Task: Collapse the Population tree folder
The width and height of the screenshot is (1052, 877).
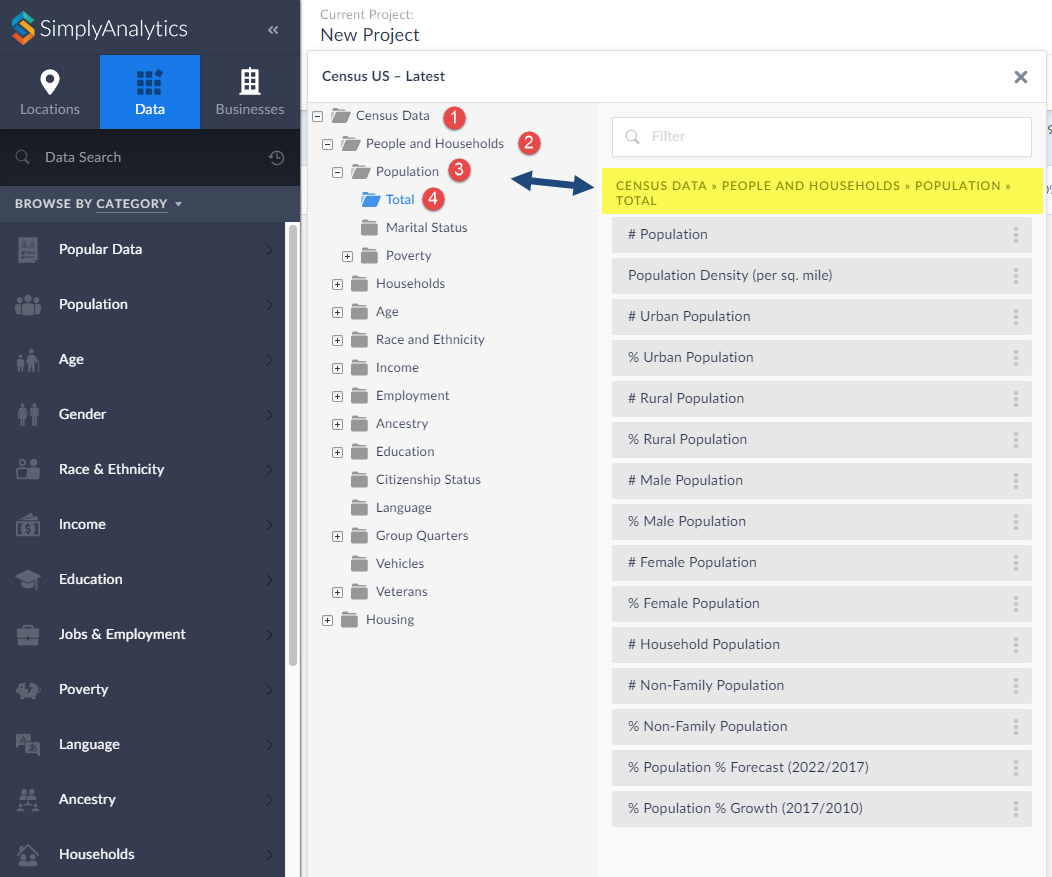Action: point(337,172)
